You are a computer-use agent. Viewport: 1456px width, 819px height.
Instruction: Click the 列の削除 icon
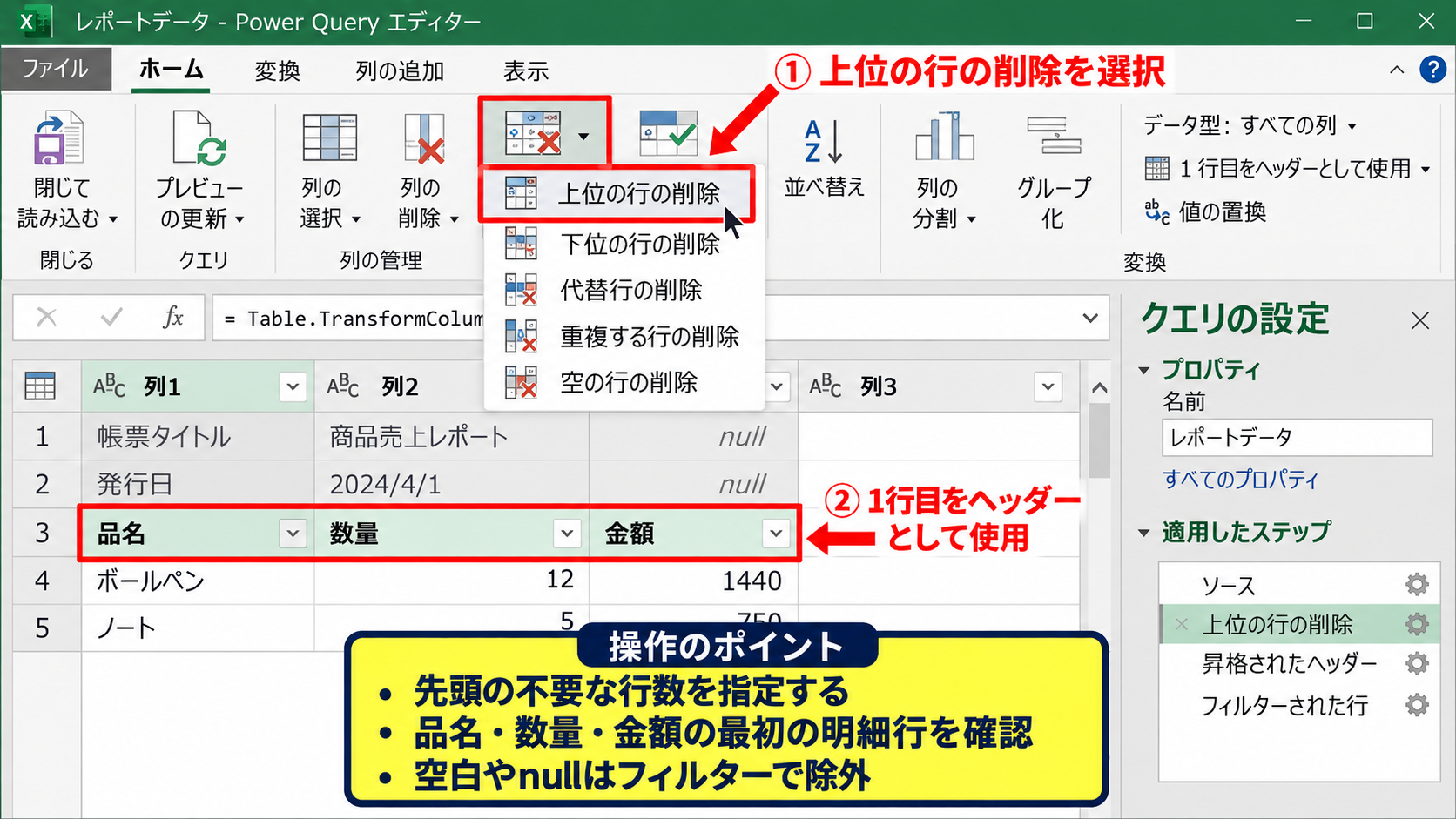(x=425, y=139)
